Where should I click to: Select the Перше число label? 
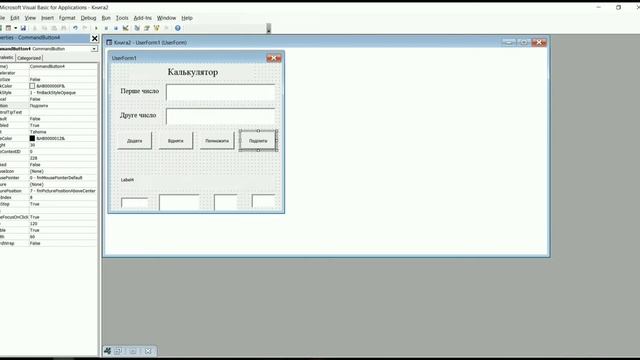140,91
